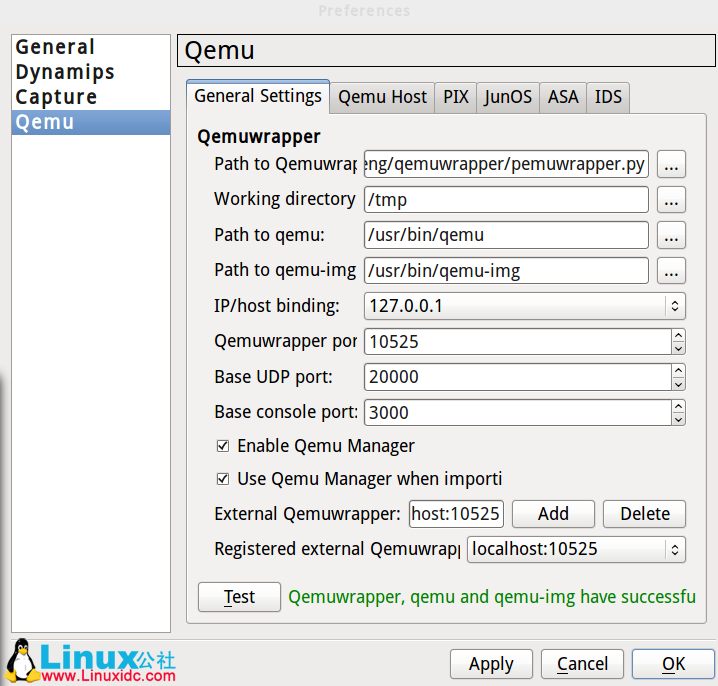The image size is (718, 686).
Task: Click browse button for Path to Qemuwrapper
Action: 671,164
